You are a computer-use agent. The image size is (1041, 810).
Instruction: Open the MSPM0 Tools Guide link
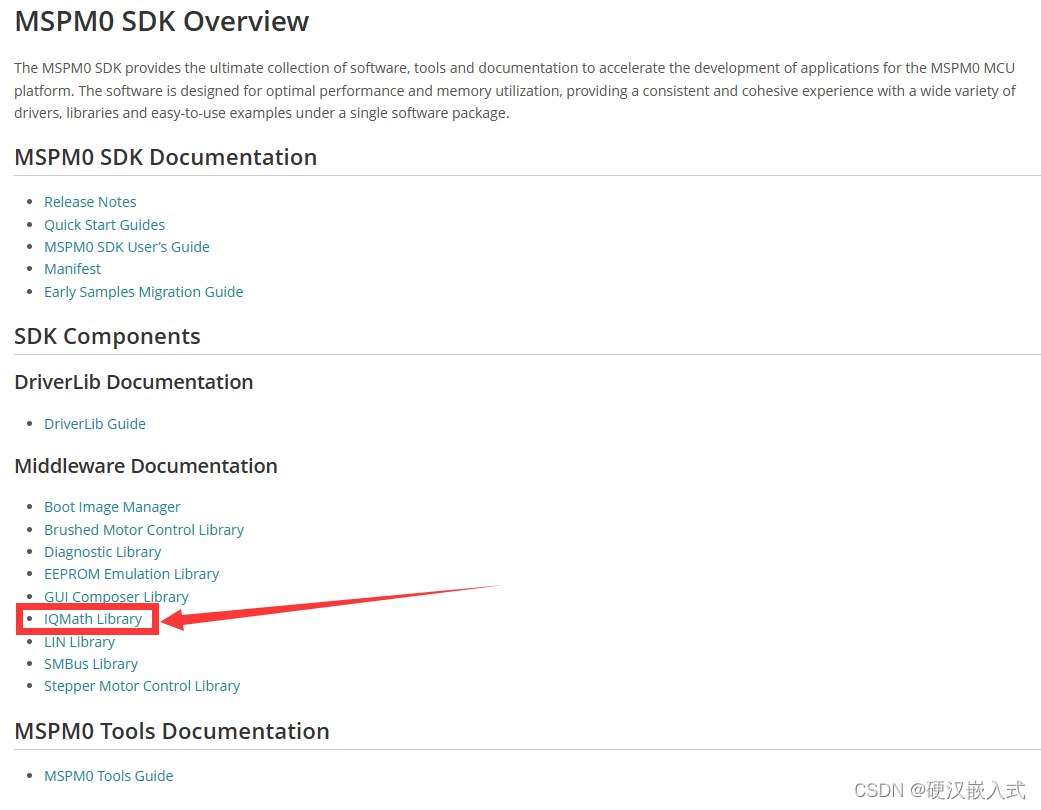point(109,776)
